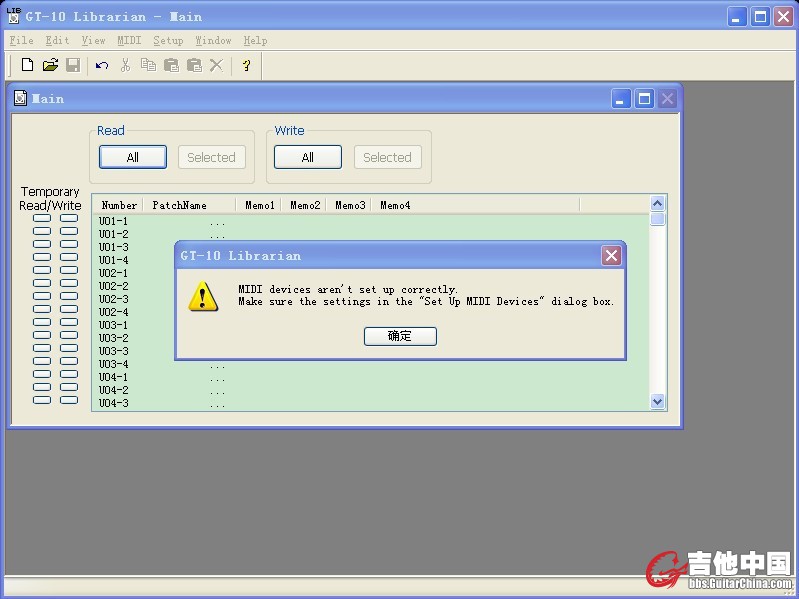Open a file using folder icon
The height and width of the screenshot is (599, 799).
(50, 65)
